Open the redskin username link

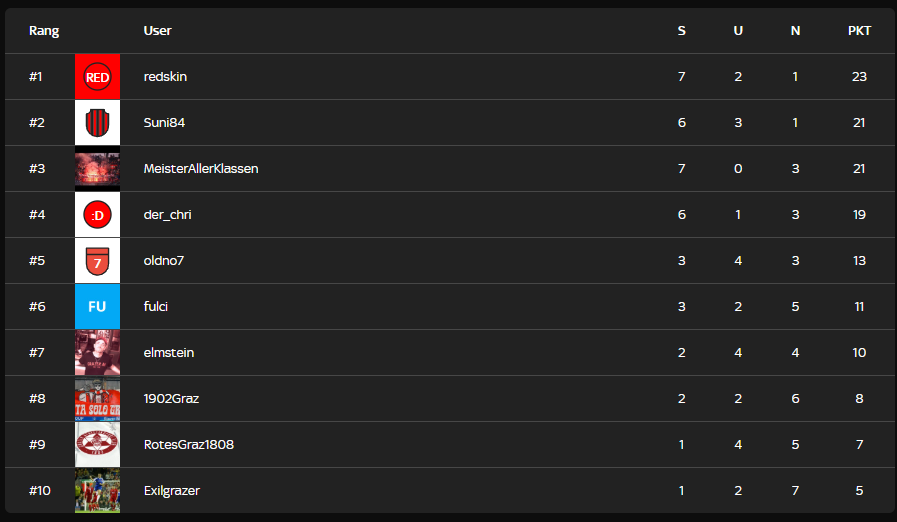[165, 77]
